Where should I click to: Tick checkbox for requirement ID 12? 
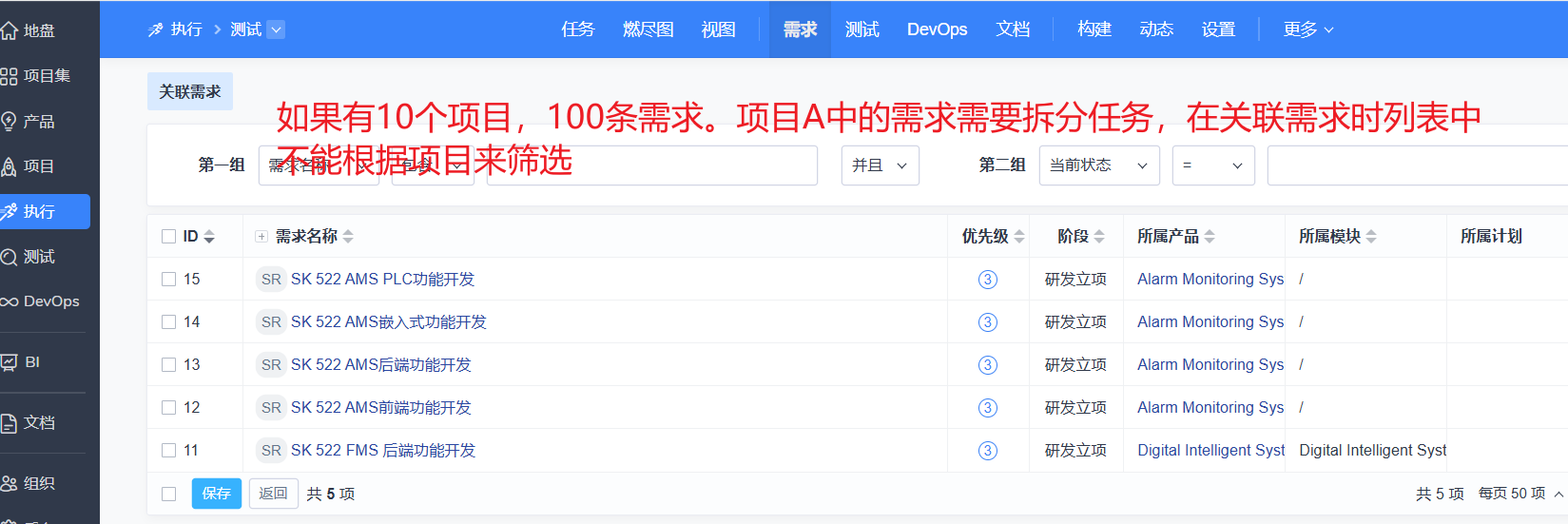pyautogui.click(x=169, y=407)
